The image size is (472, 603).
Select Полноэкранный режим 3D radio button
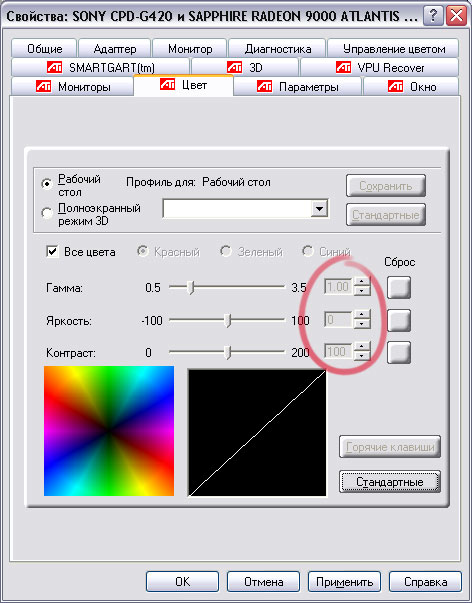point(47,213)
